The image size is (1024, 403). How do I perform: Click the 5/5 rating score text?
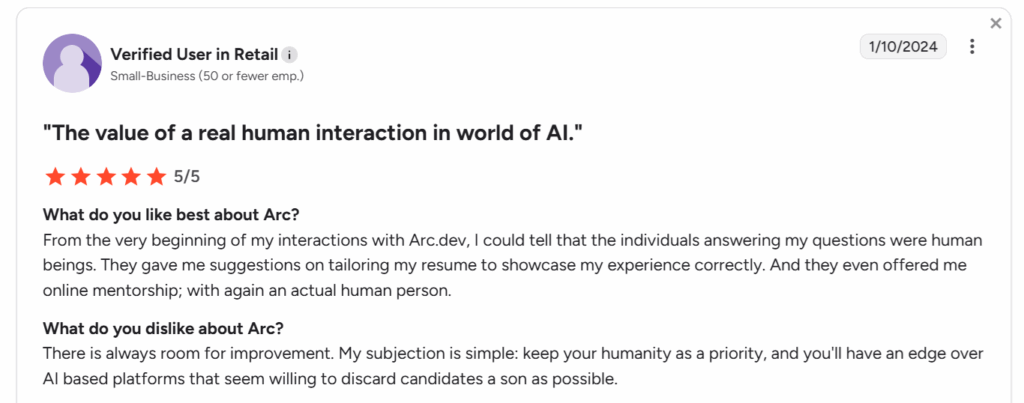(x=187, y=176)
